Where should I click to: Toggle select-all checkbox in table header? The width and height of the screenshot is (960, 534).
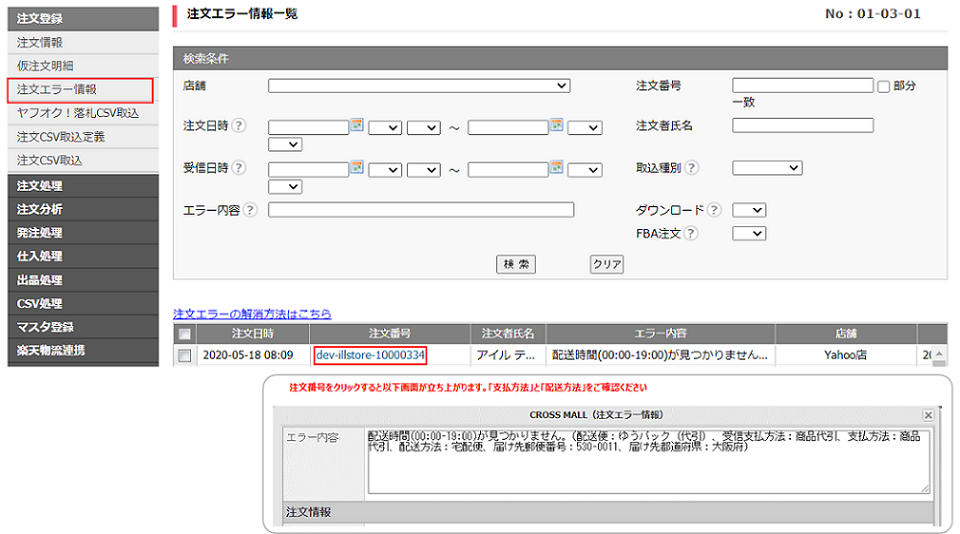[184, 334]
